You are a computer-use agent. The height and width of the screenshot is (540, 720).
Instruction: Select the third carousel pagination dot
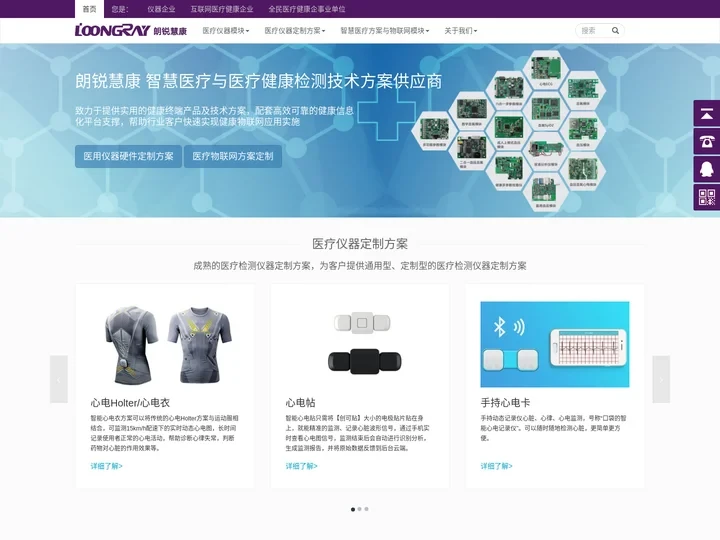[x=366, y=509]
